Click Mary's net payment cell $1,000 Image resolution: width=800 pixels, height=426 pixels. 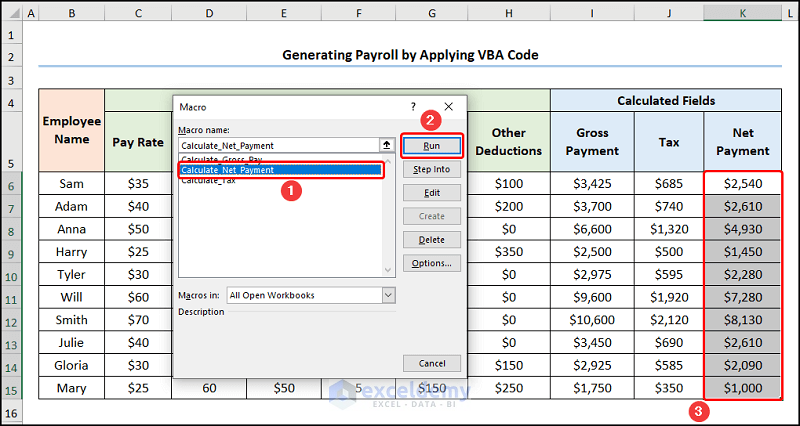click(742, 388)
